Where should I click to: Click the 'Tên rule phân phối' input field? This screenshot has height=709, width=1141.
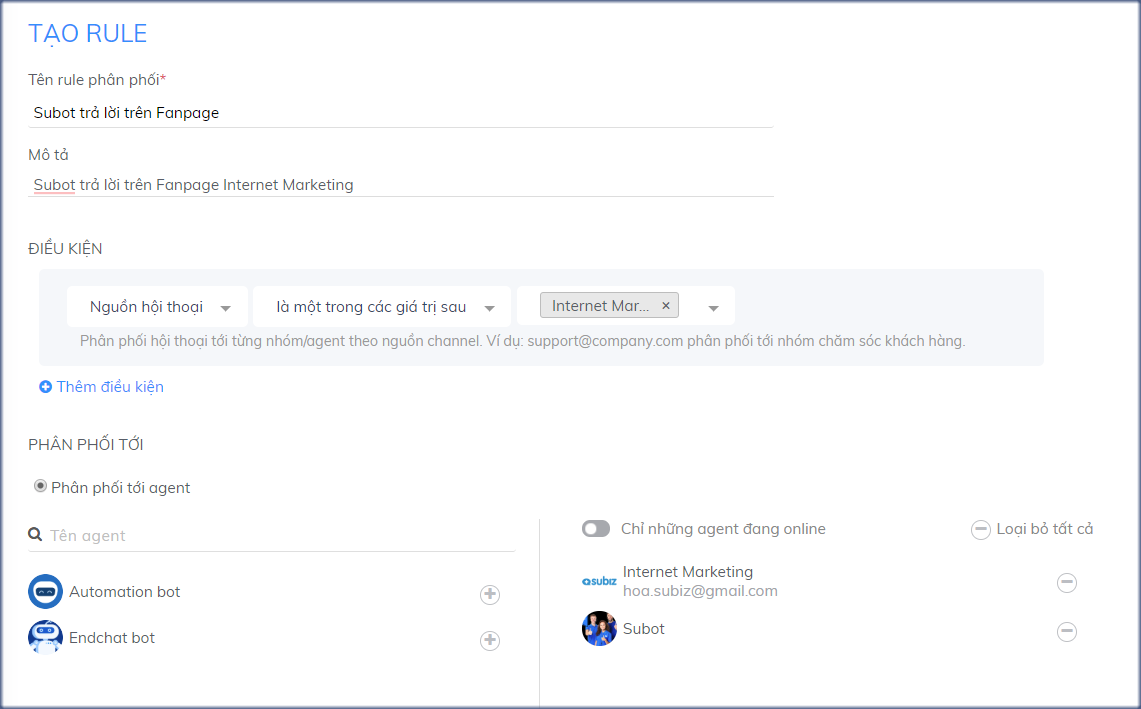click(400, 113)
